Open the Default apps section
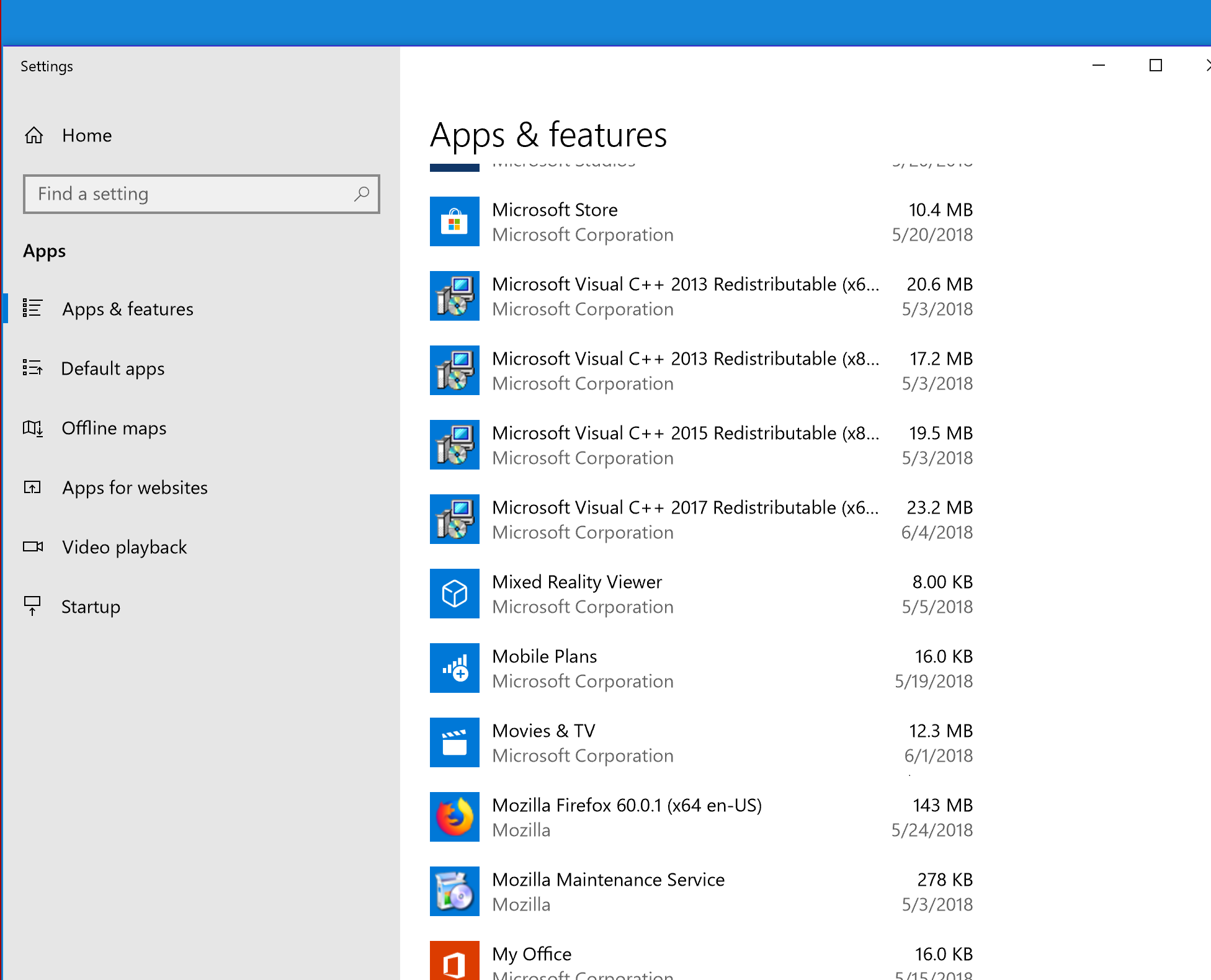This screenshot has width=1211, height=980. tap(113, 368)
